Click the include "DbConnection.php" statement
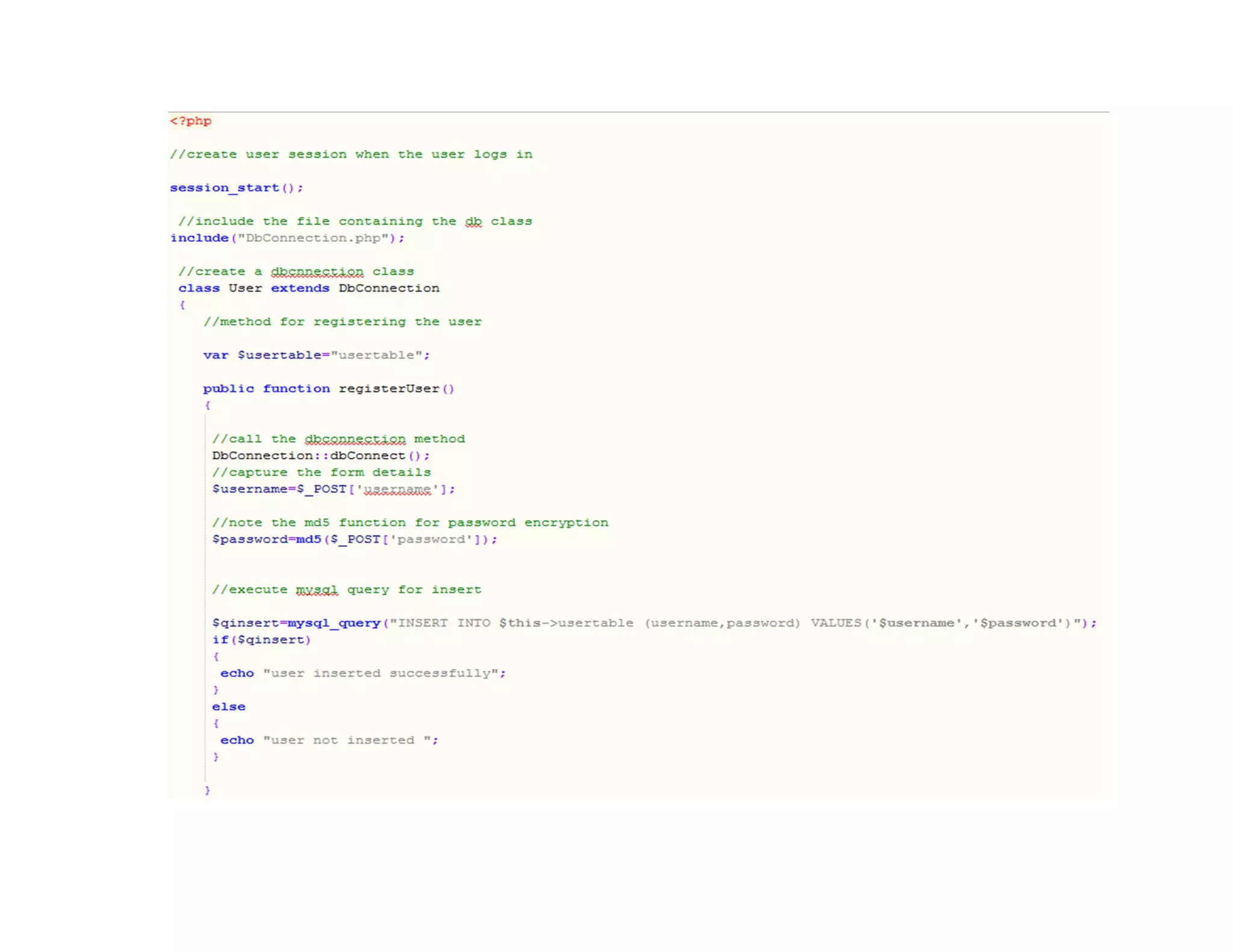This screenshot has width=1233, height=952. (287, 238)
